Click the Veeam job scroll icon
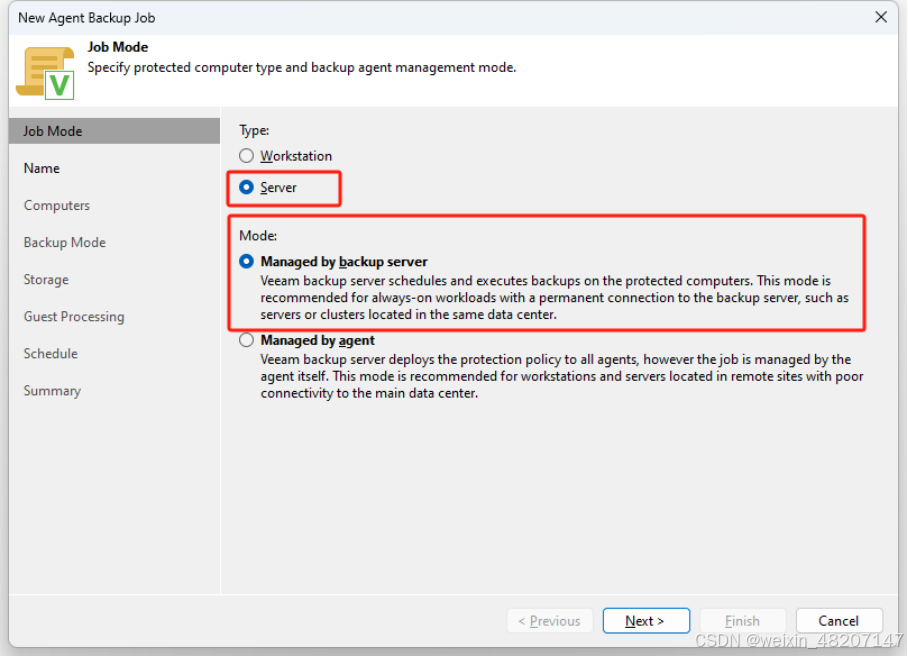 click(46, 72)
